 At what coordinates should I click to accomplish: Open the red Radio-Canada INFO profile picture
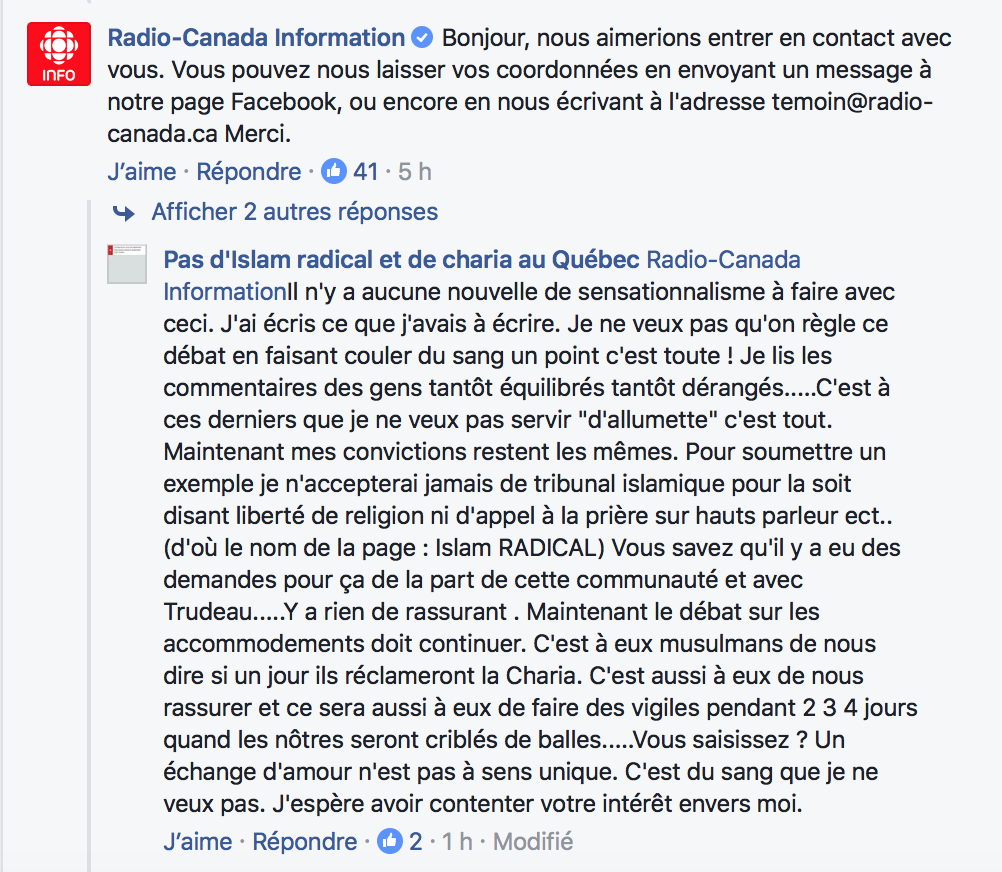(59, 54)
